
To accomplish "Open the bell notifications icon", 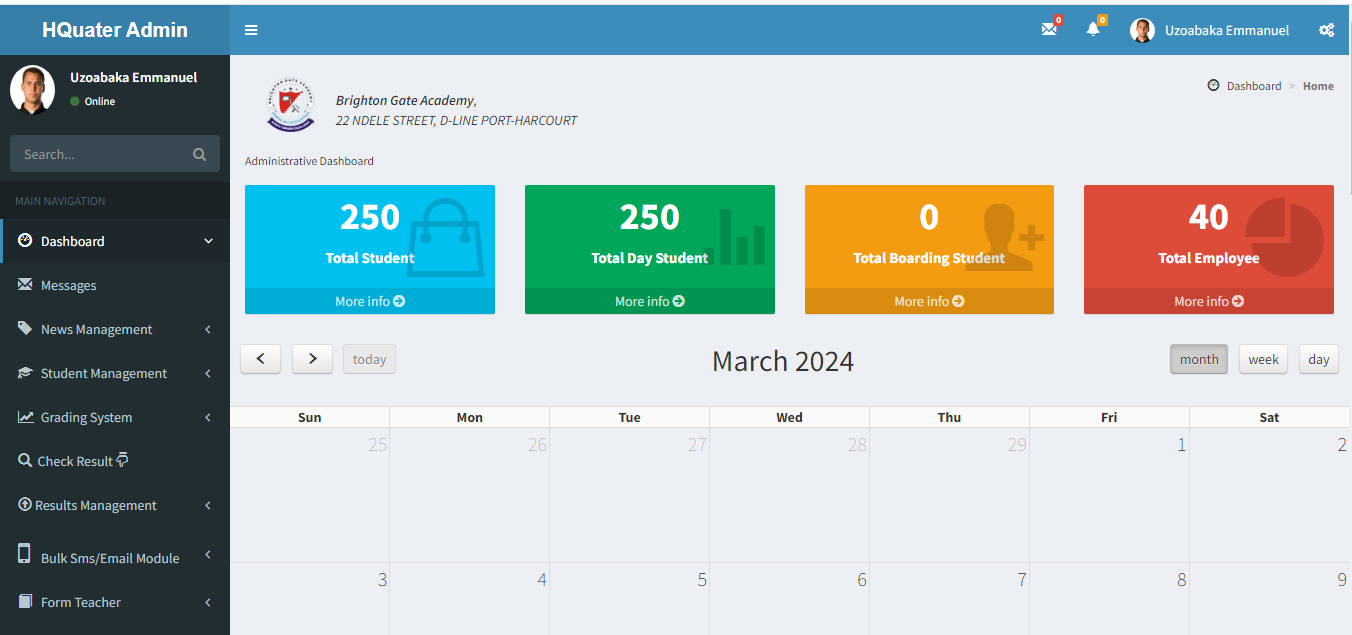I will 1093,30.
